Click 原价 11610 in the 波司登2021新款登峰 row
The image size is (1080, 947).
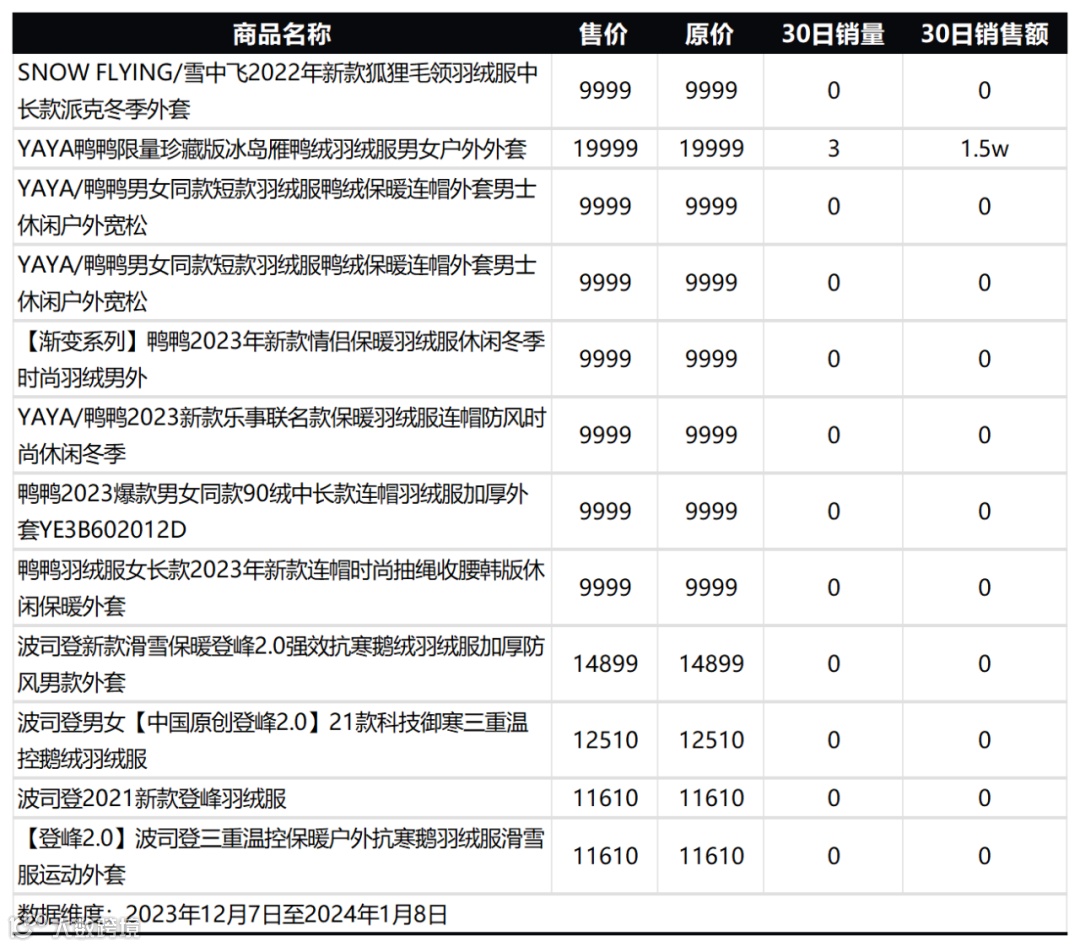(x=712, y=798)
